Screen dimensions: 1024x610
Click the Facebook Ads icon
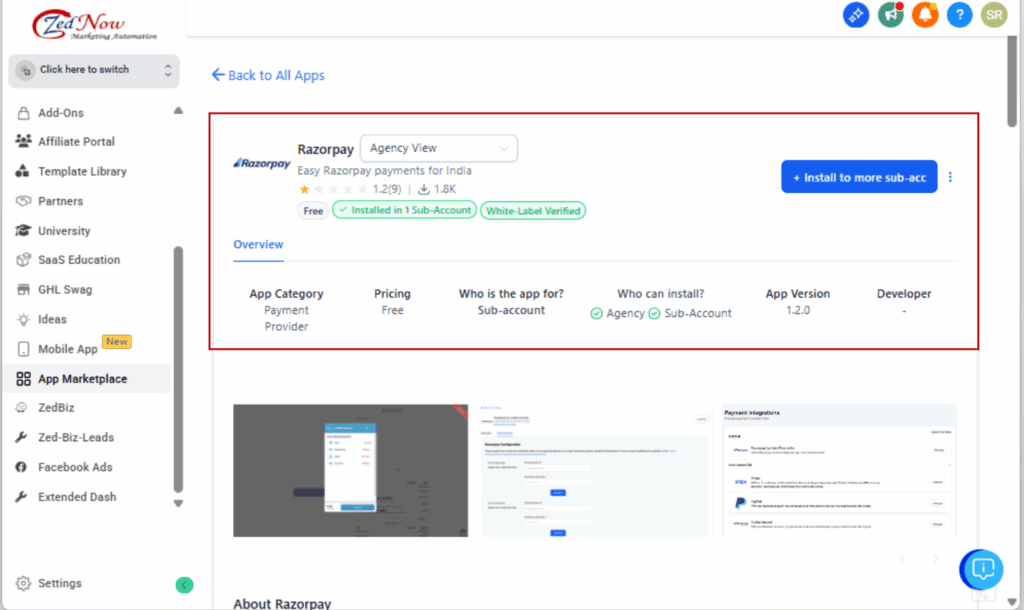[x=22, y=467]
